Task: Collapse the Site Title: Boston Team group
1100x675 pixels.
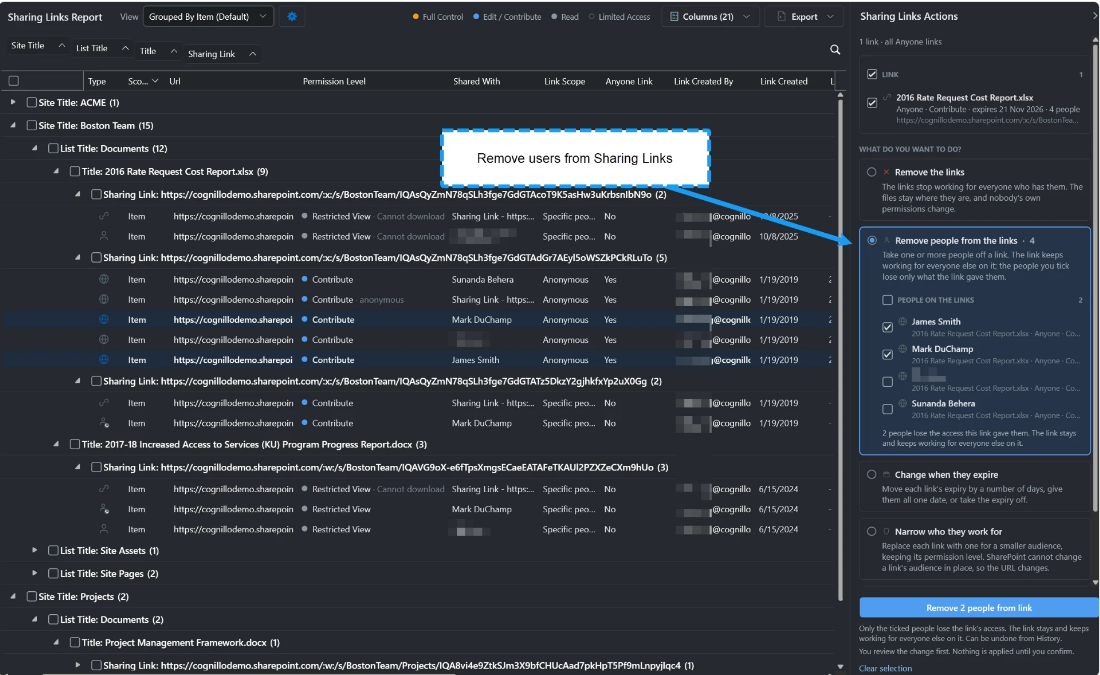Action: pyautogui.click(x=13, y=126)
